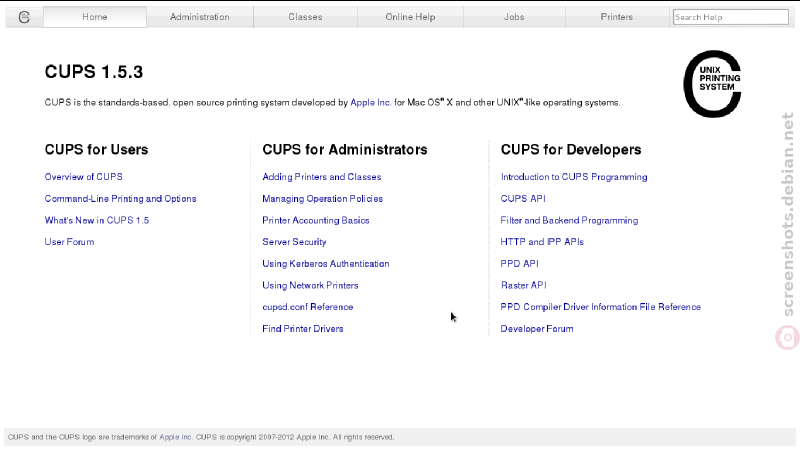800x450 pixels.
Task: Open Printer Accounting Basics link
Action: pos(316,220)
